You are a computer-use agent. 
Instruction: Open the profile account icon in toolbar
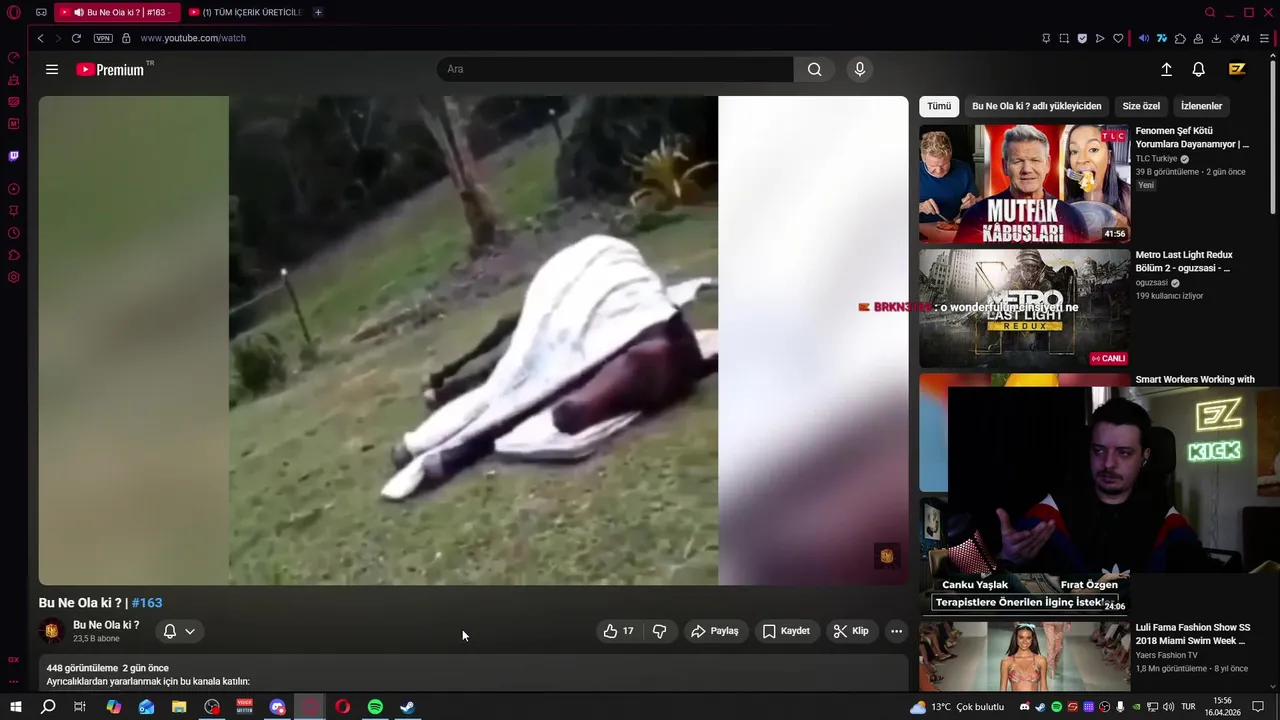[x=1198, y=38]
